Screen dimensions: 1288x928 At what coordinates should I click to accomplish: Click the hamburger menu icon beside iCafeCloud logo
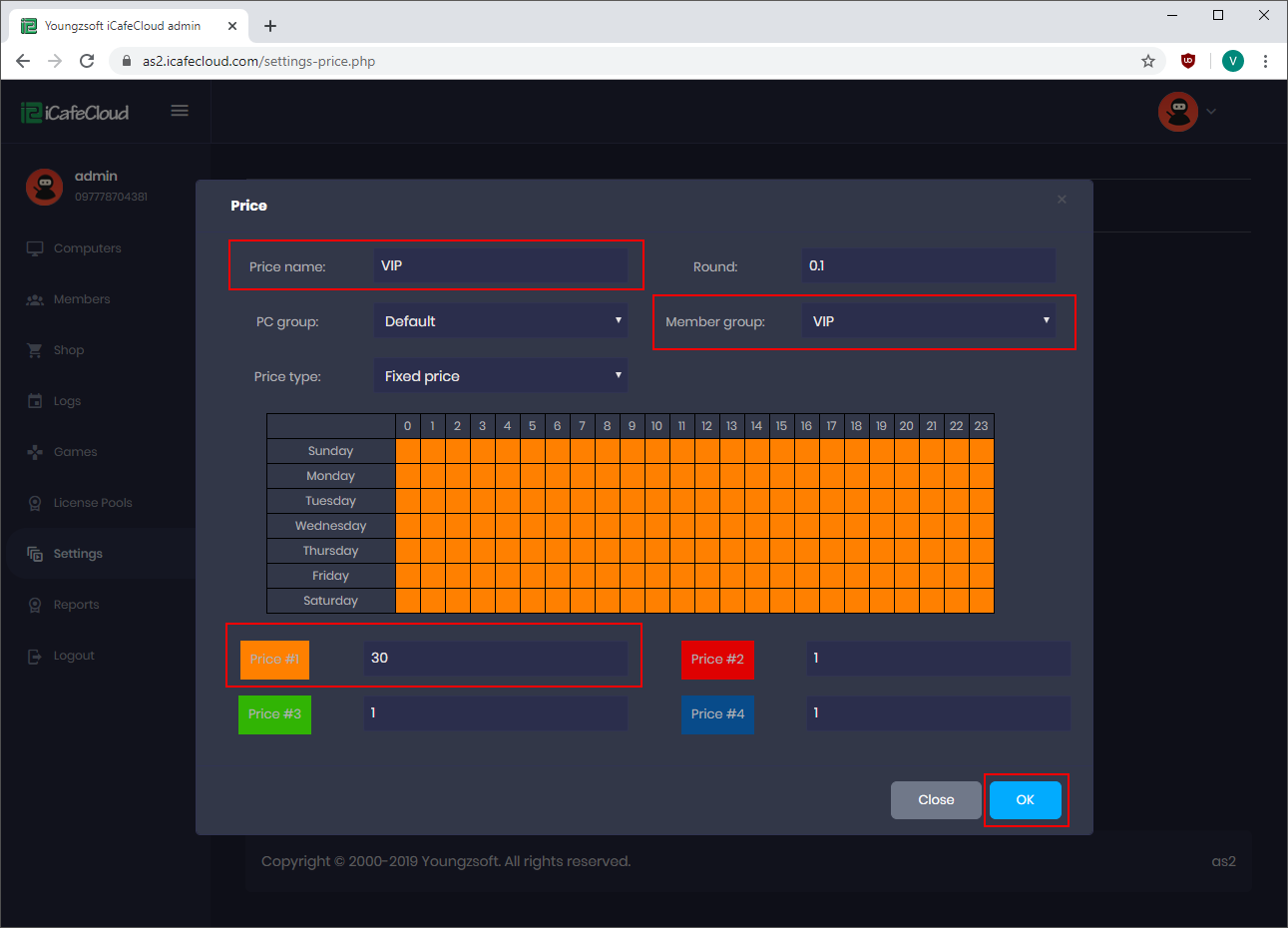pos(180,111)
